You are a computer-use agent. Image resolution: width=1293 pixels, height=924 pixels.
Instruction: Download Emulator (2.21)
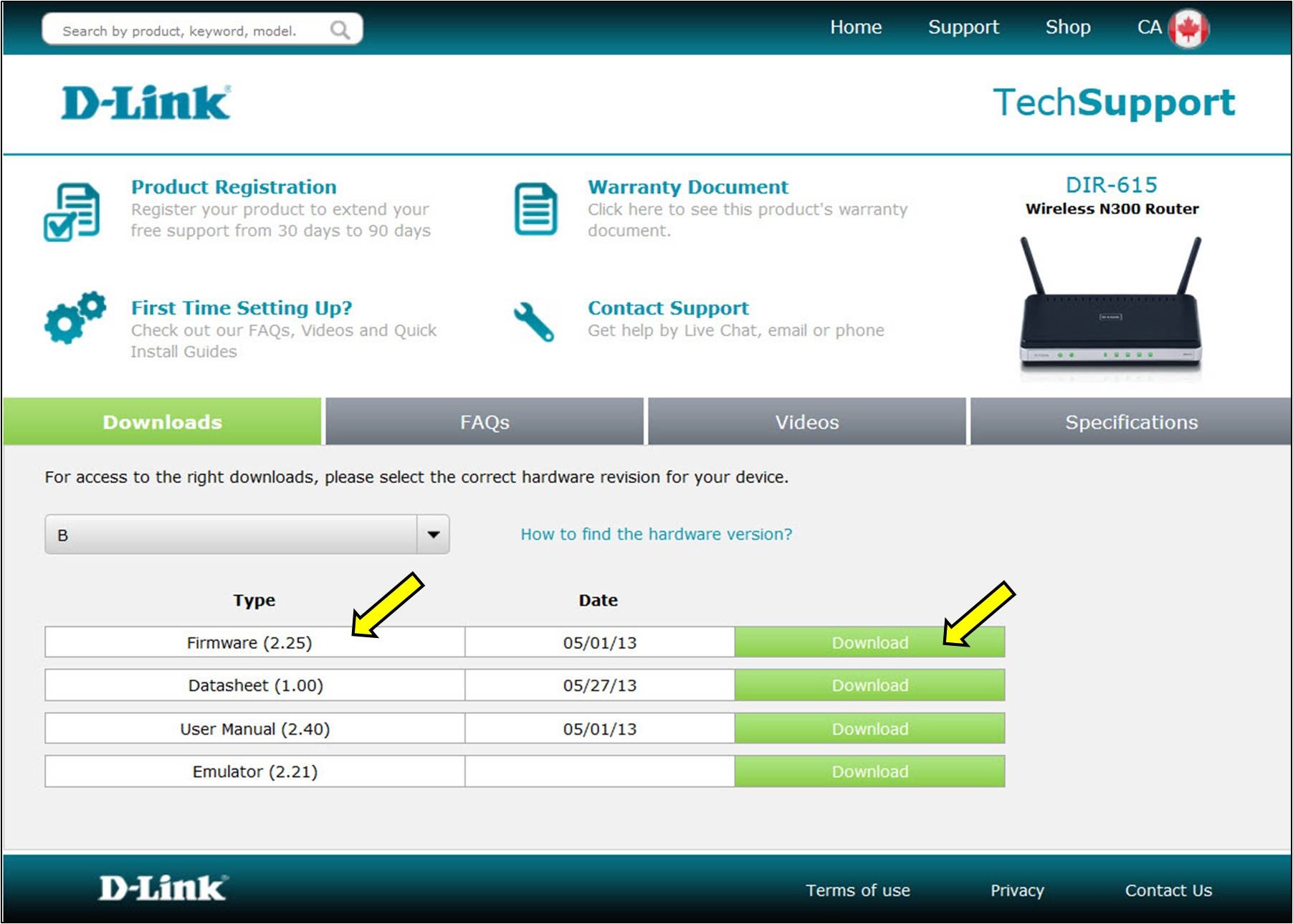coord(869,771)
